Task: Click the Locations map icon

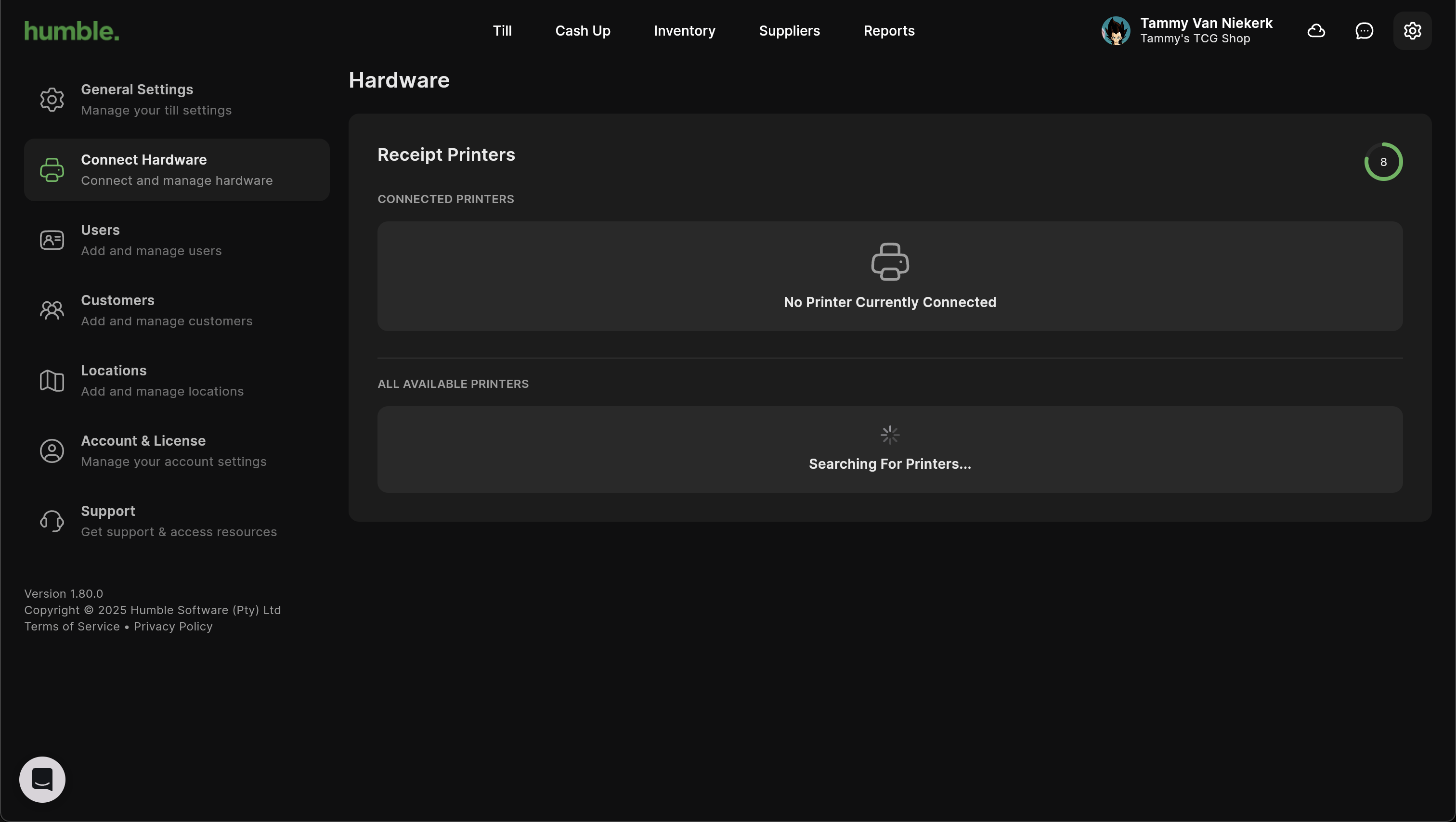Action: pyautogui.click(x=52, y=381)
